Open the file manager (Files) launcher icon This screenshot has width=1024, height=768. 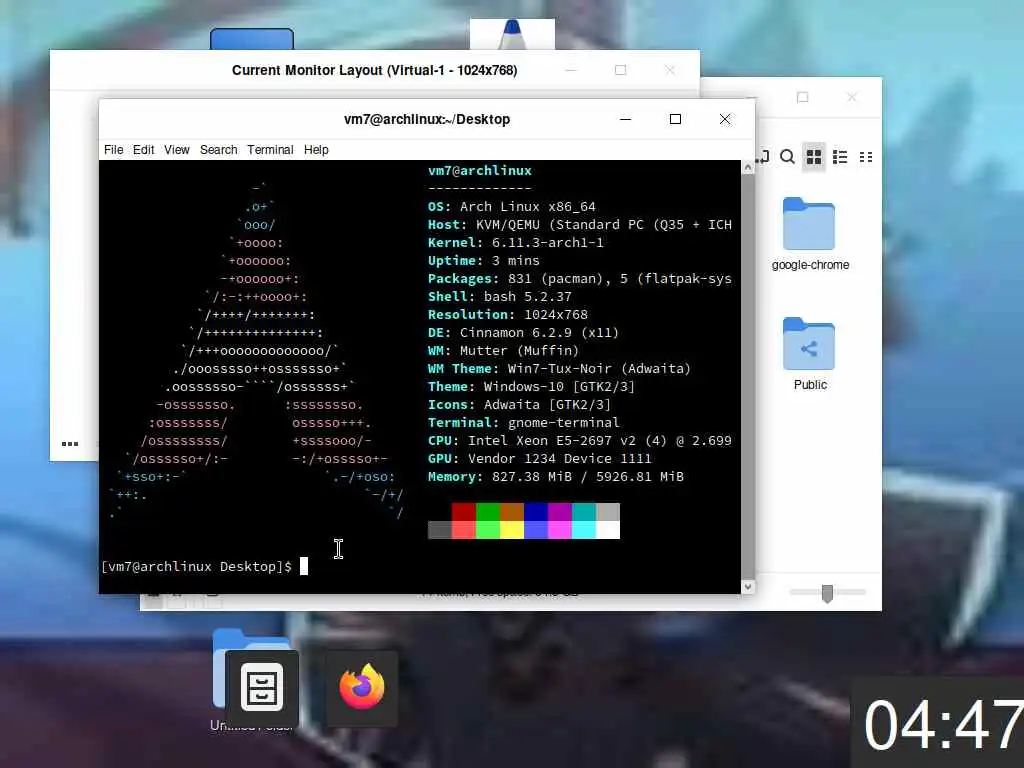tap(262, 688)
